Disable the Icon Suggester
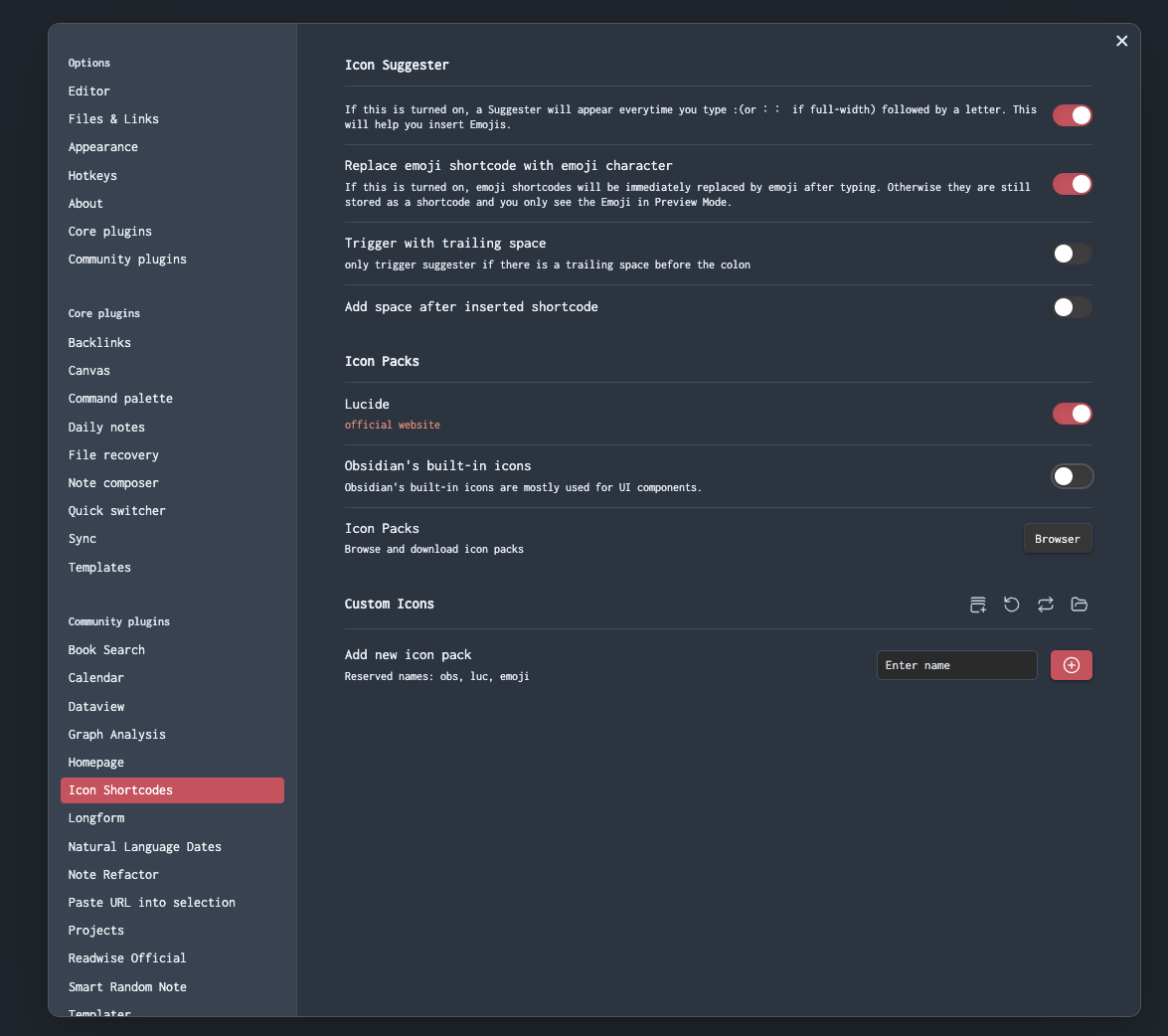The height and width of the screenshot is (1036, 1168). 1072,115
